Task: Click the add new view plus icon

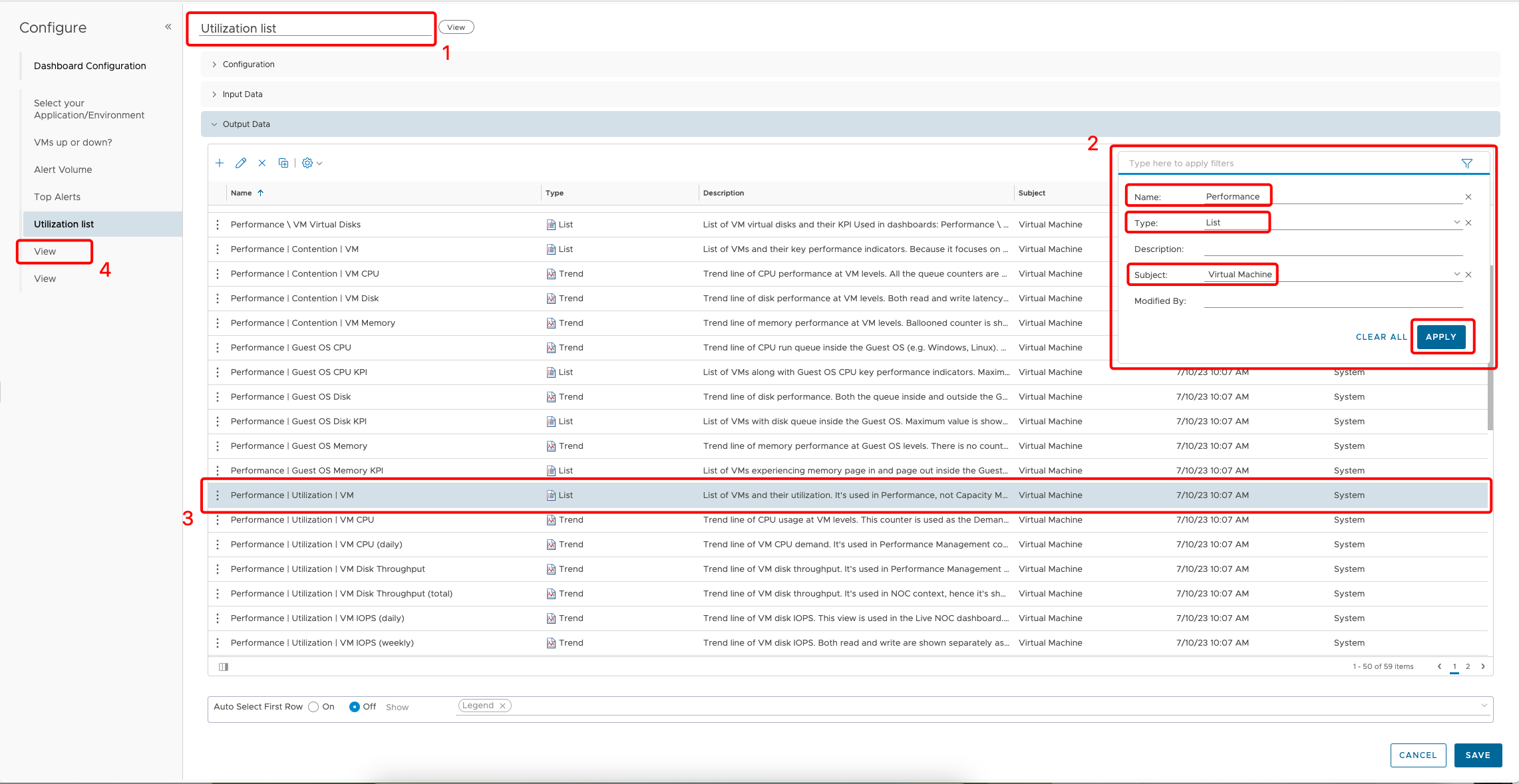Action: point(220,162)
